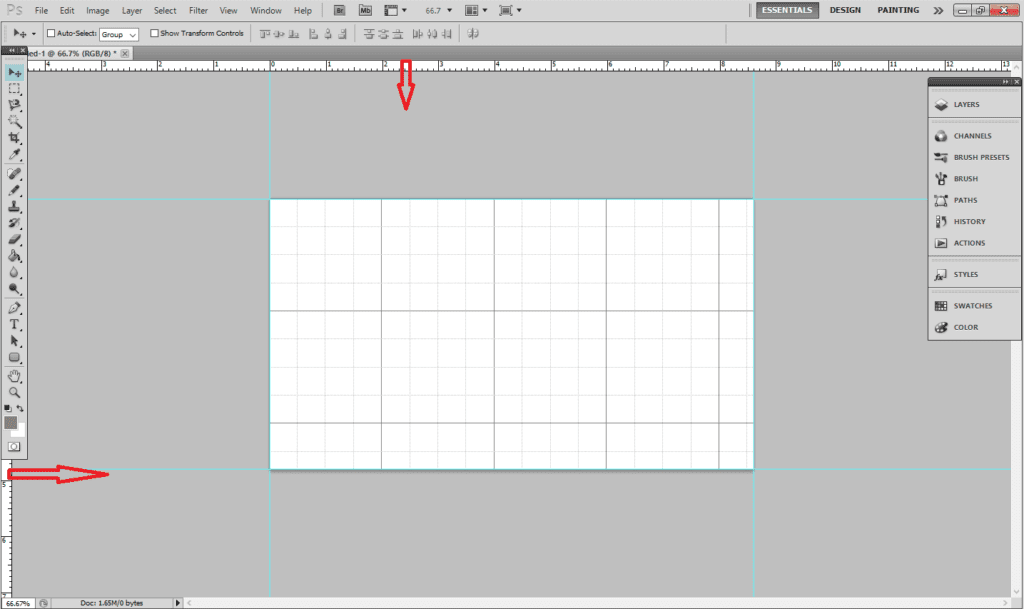Click the foreground color swatch

[11, 422]
